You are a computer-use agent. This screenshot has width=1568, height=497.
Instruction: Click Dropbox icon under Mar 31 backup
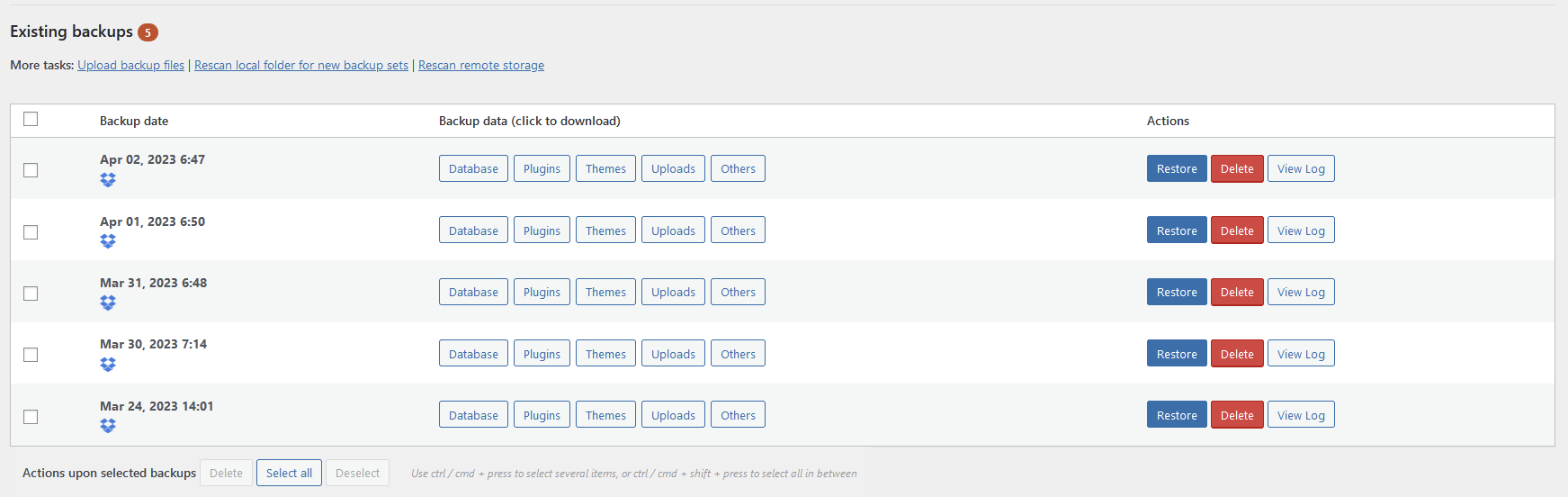click(x=108, y=303)
